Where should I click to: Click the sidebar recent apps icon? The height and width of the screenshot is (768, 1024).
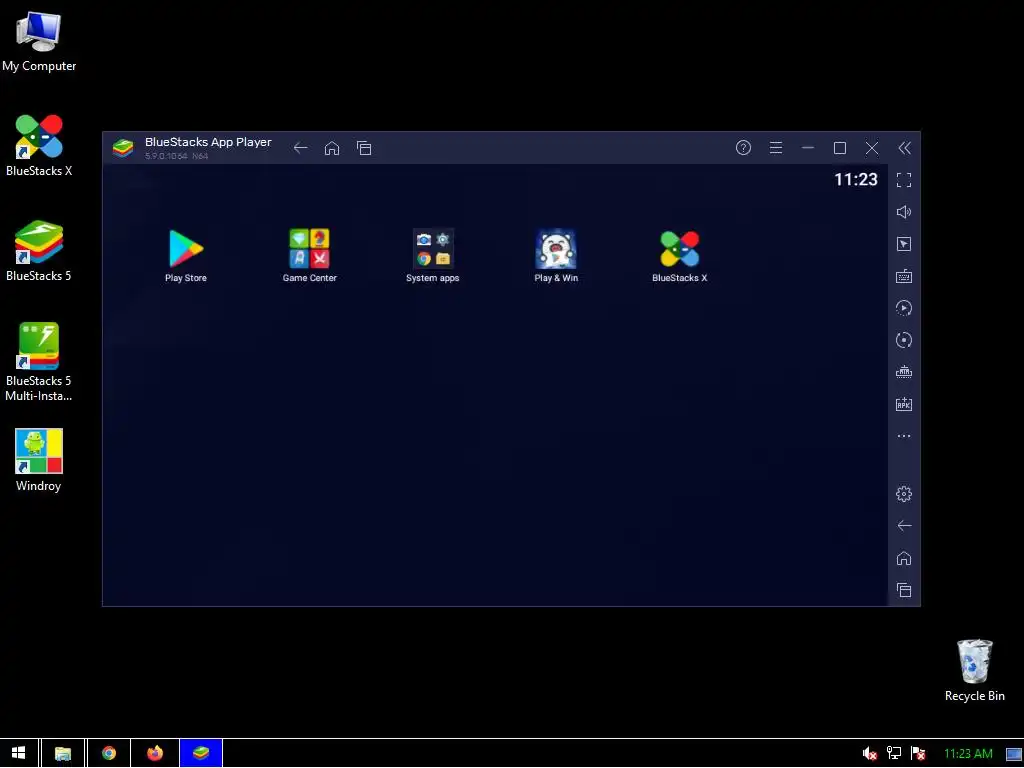904,590
